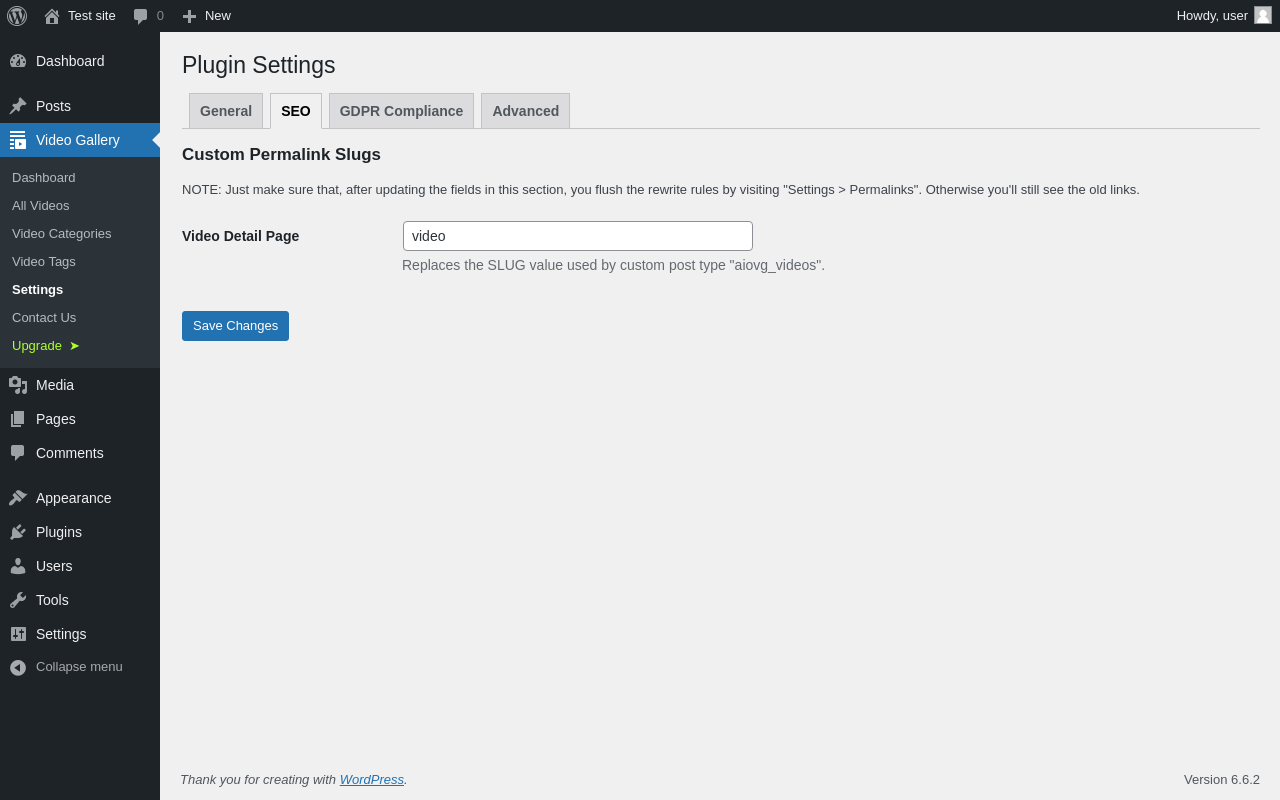This screenshot has height=800, width=1280.
Task: Click the WordPress logo icon
Action: point(17,16)
